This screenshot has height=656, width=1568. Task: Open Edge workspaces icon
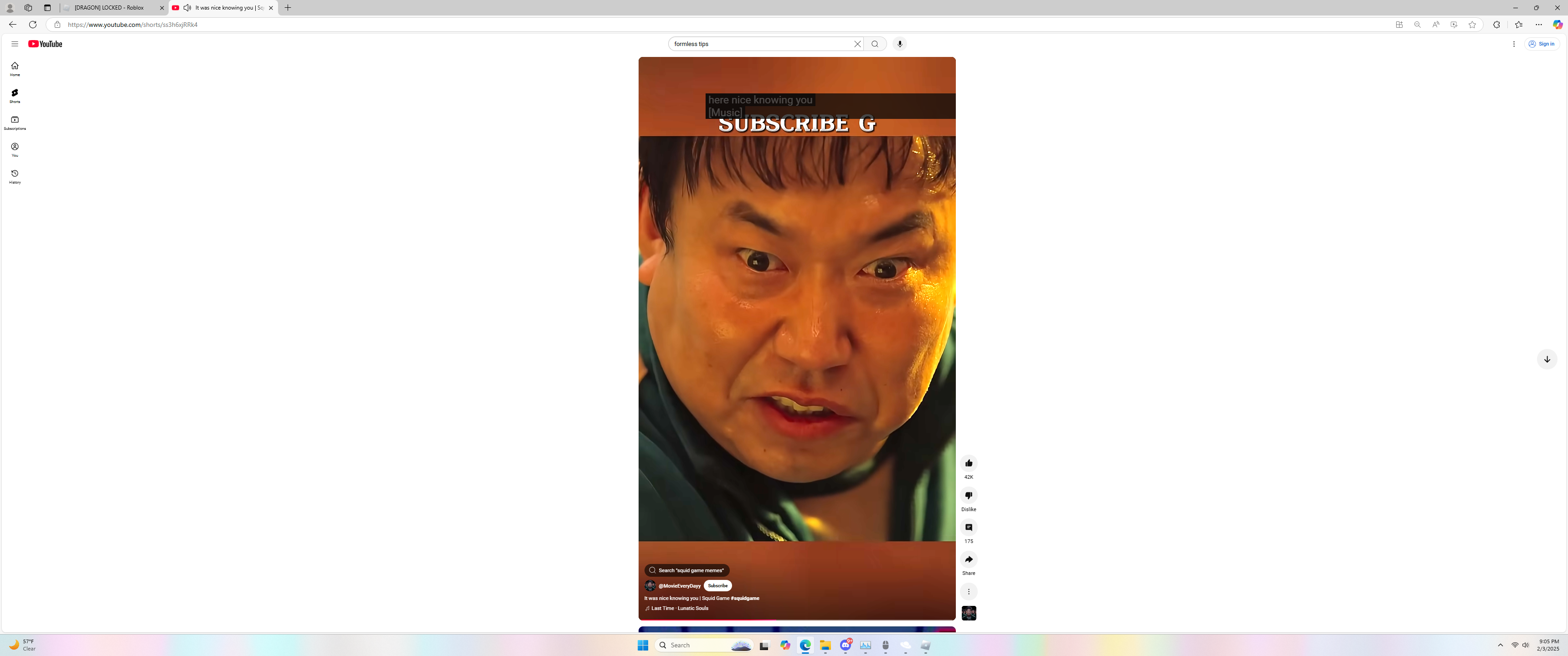click(x=28, y=8)
